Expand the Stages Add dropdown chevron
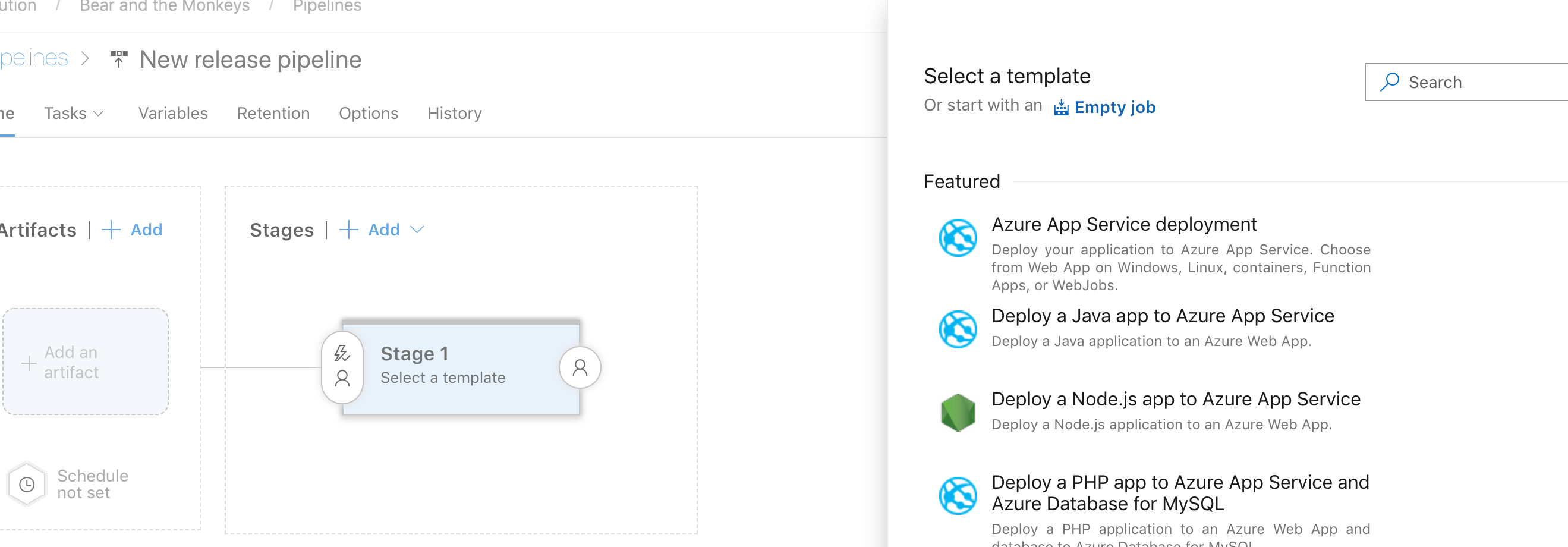This screenshot has height=547, width=1568. 417,230
